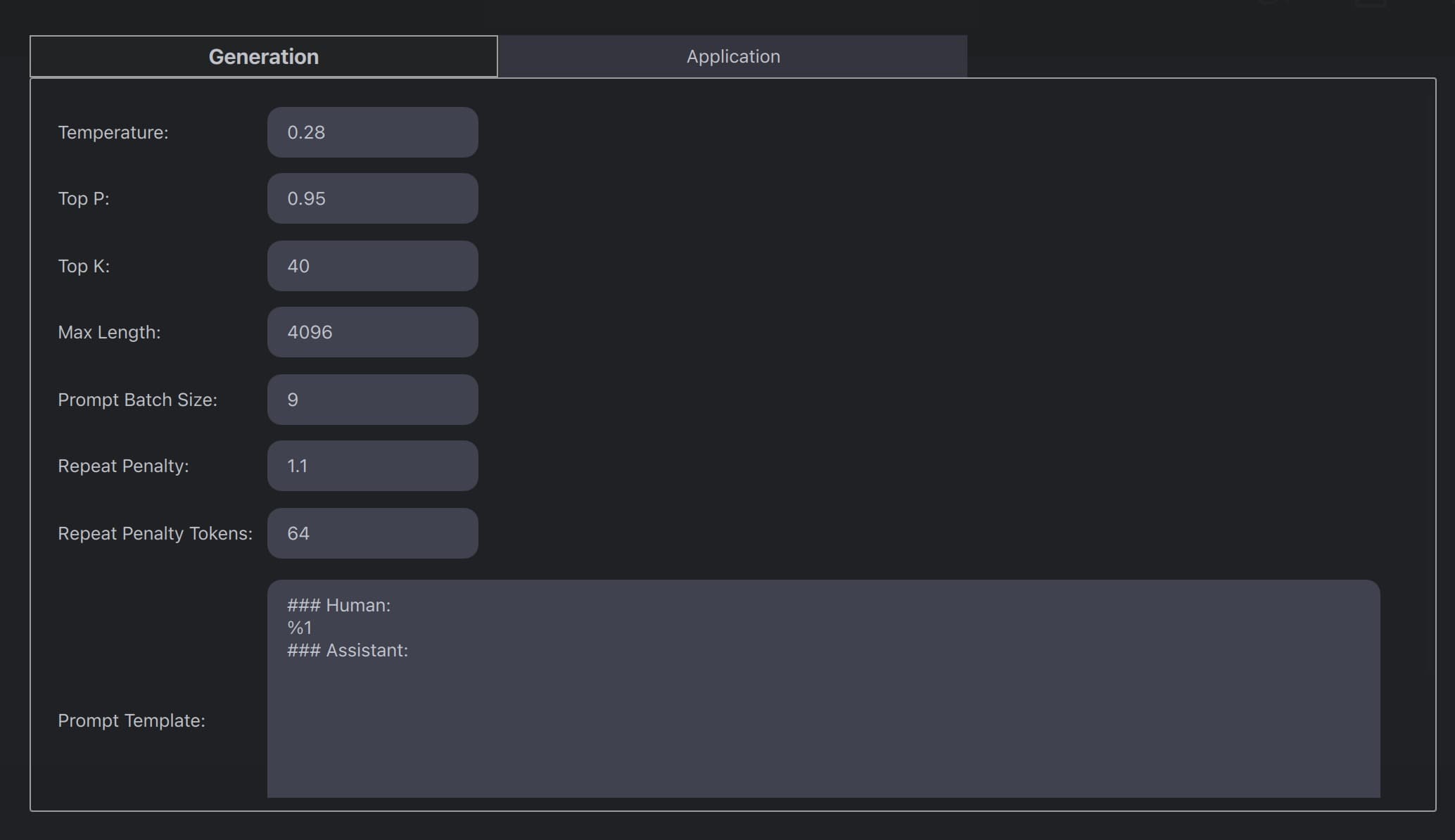
Task: Click the Repeat Penalty label
Action: pyautogui.click(x=123, y=466)
